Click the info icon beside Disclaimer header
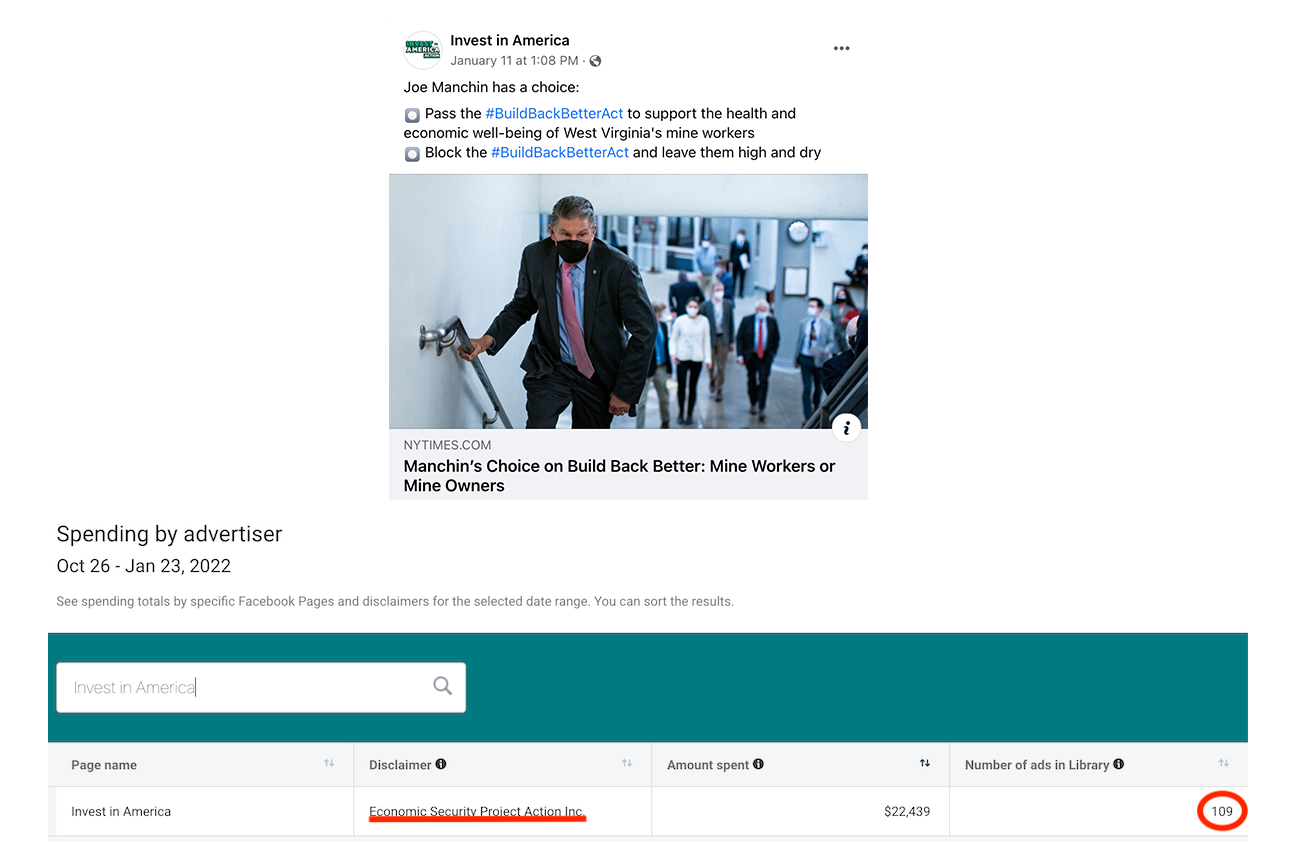 441,765
